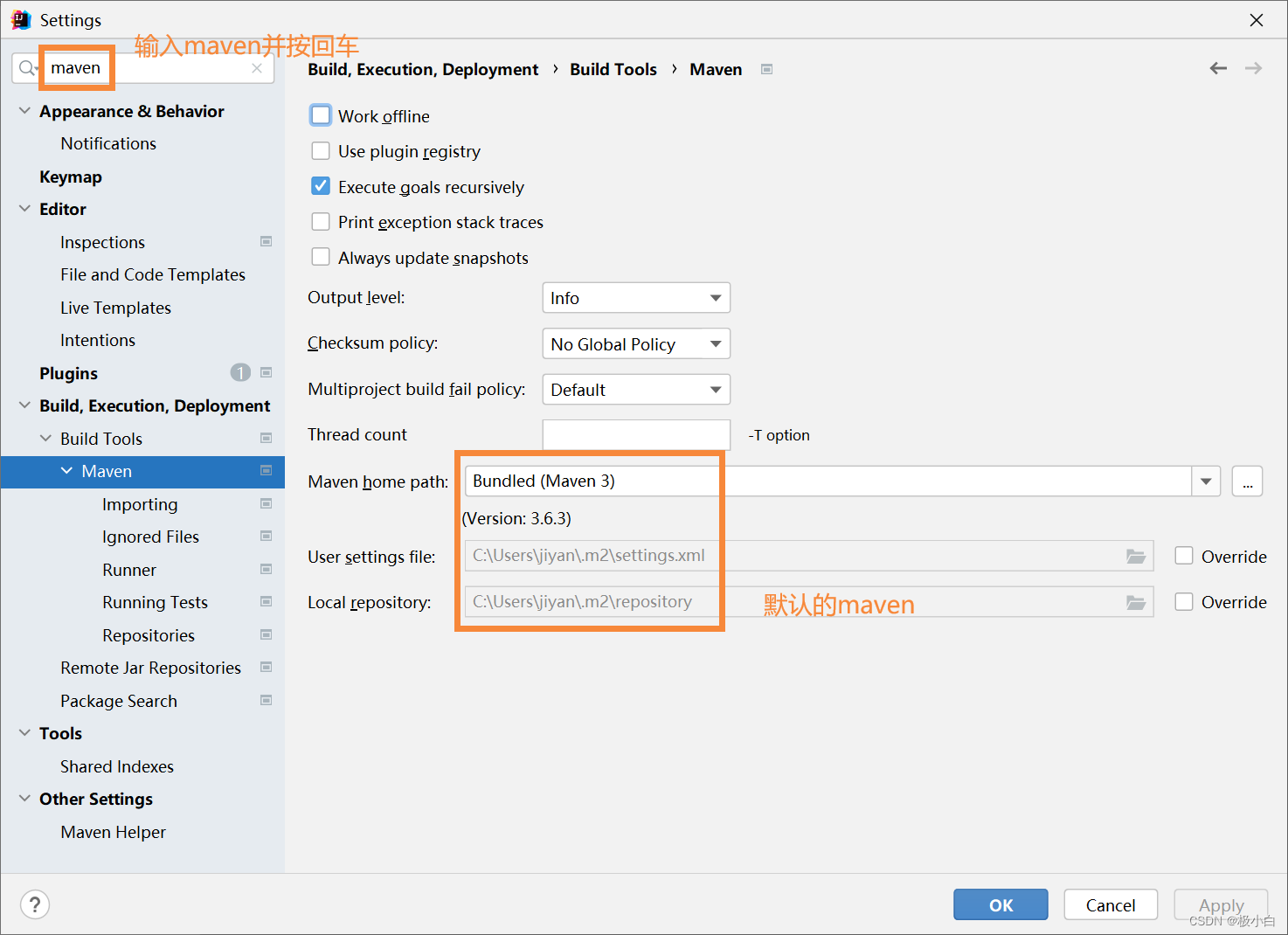The width and height of the screenshot is (1288, 935).
Task: Dismiss the dialog with Cancel
Action: point(1111,904)
